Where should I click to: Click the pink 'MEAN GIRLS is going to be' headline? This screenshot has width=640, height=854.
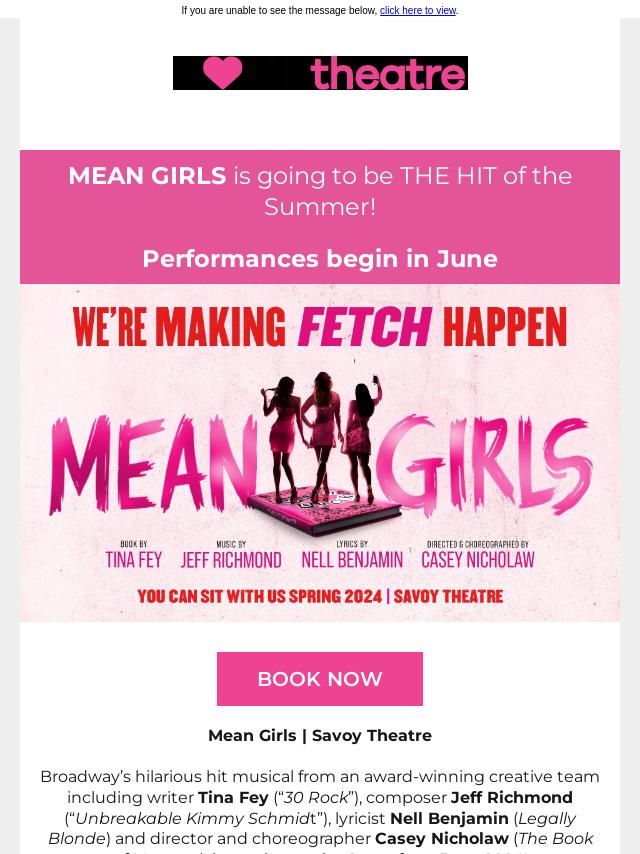pos(320,190)
